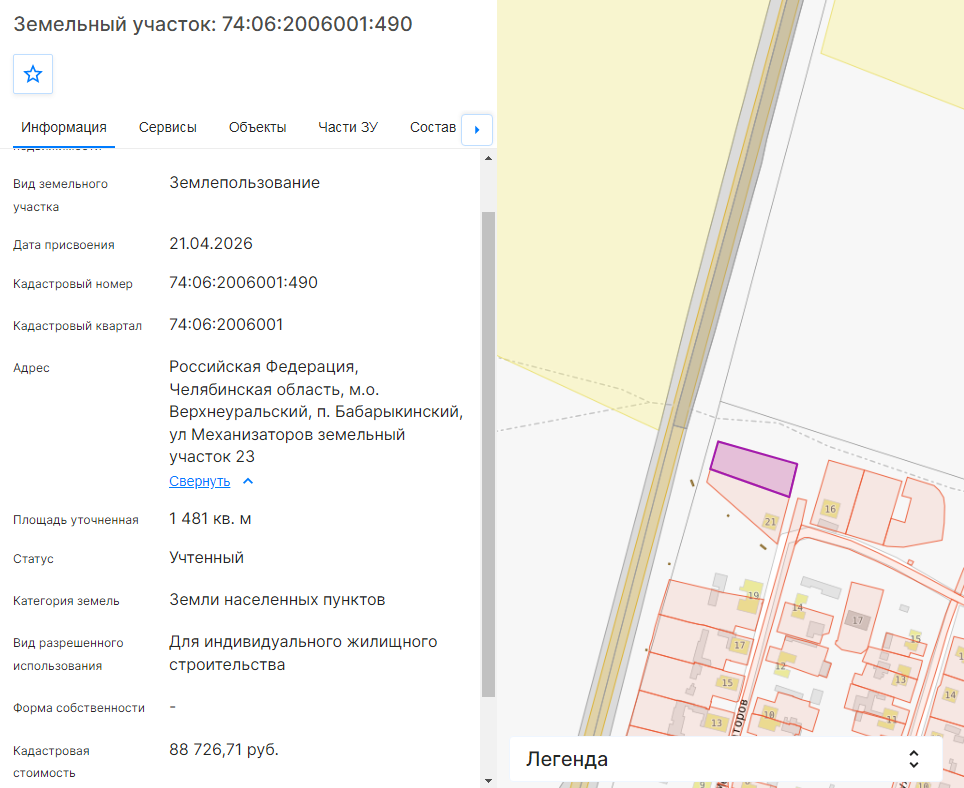The width and height of the screenshot is (964, 788).
Task: Click the area value 1 481 кв. м
Action: click(x=210, y=519)
